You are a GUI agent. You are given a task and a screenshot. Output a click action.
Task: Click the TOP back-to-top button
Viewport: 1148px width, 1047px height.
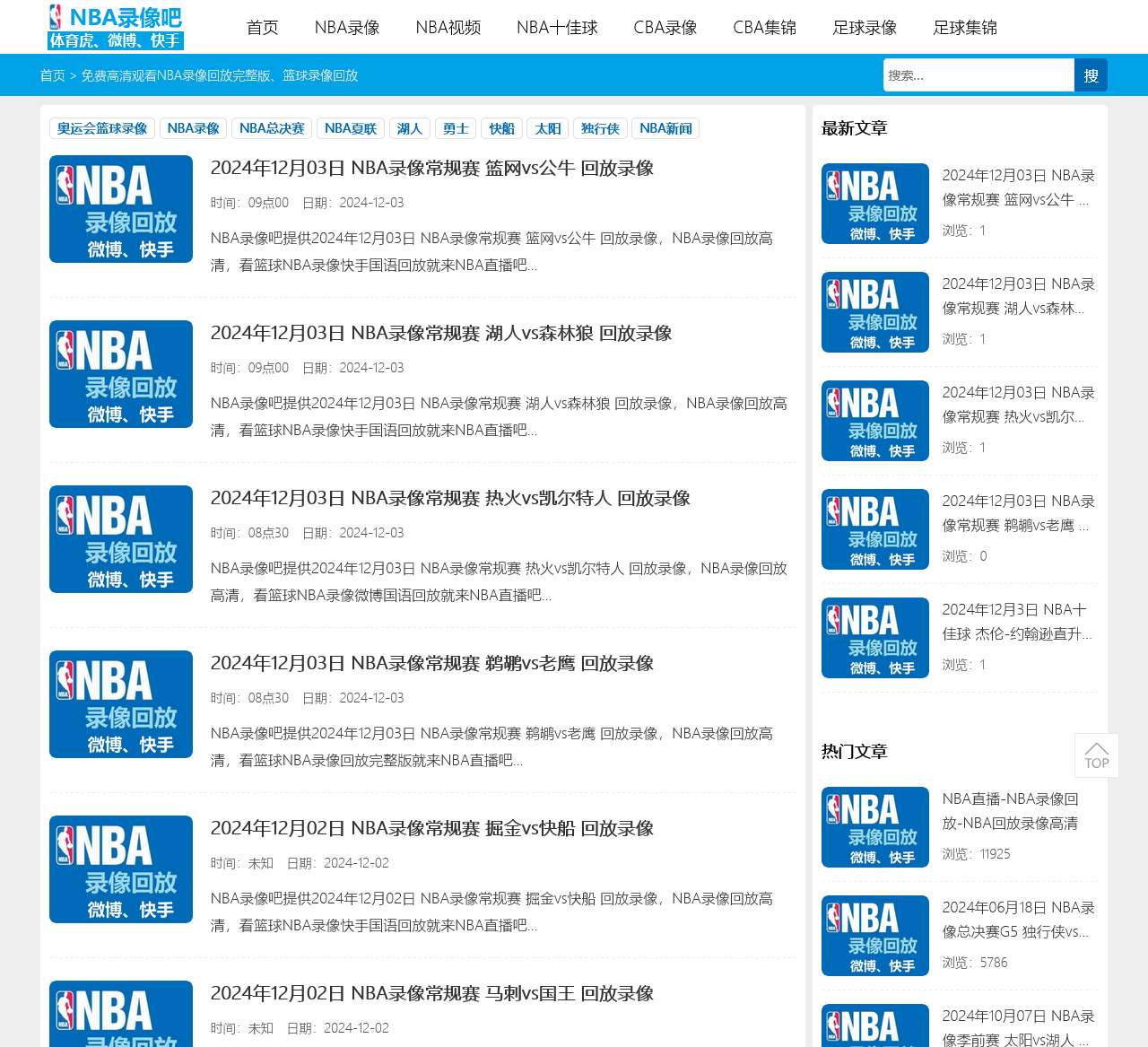[x=1097, y=755]
